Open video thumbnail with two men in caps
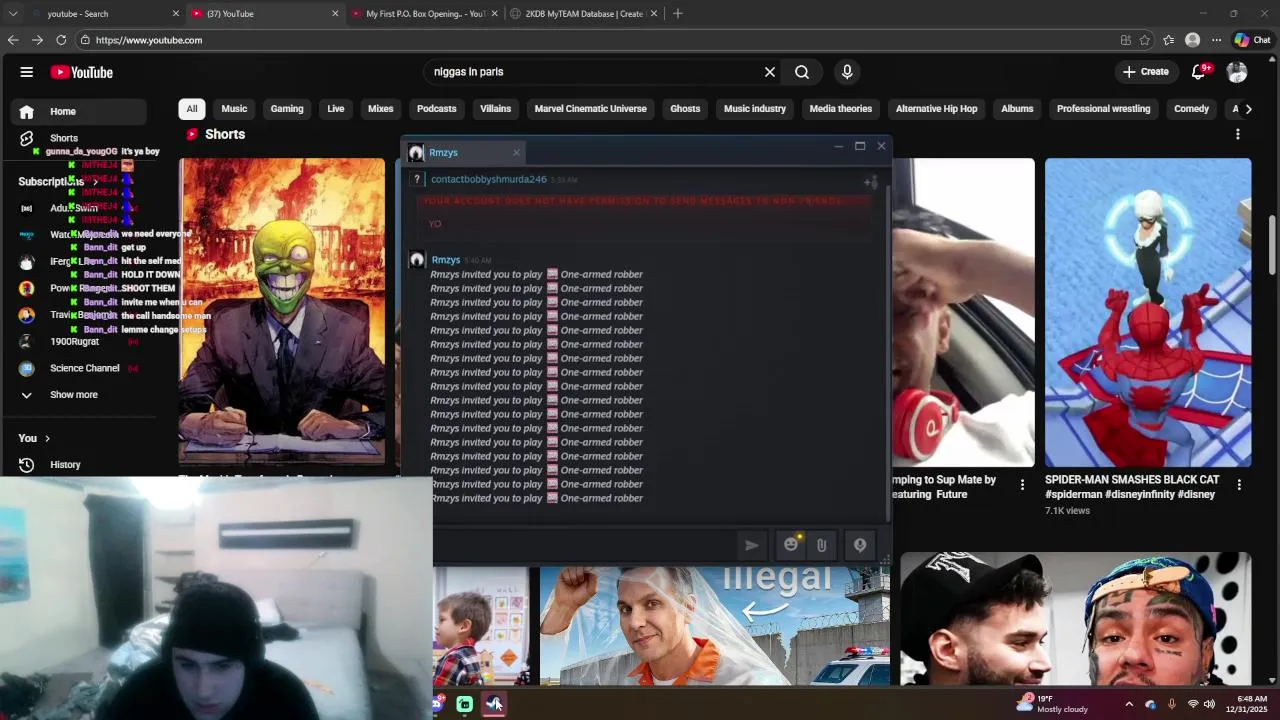 click(x=1075, y=620)
